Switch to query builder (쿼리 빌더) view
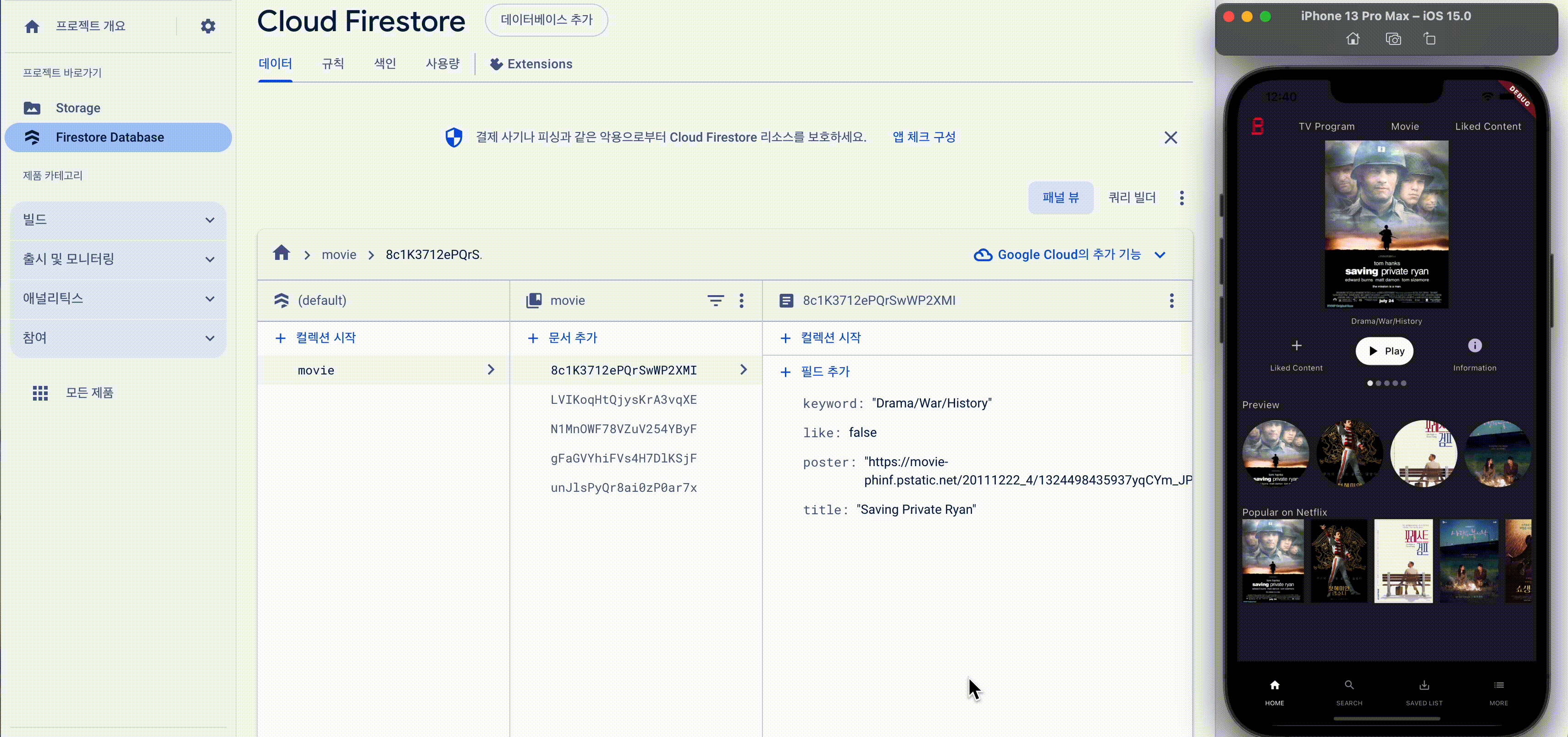1568x737 pixels. pos(1131,197)
